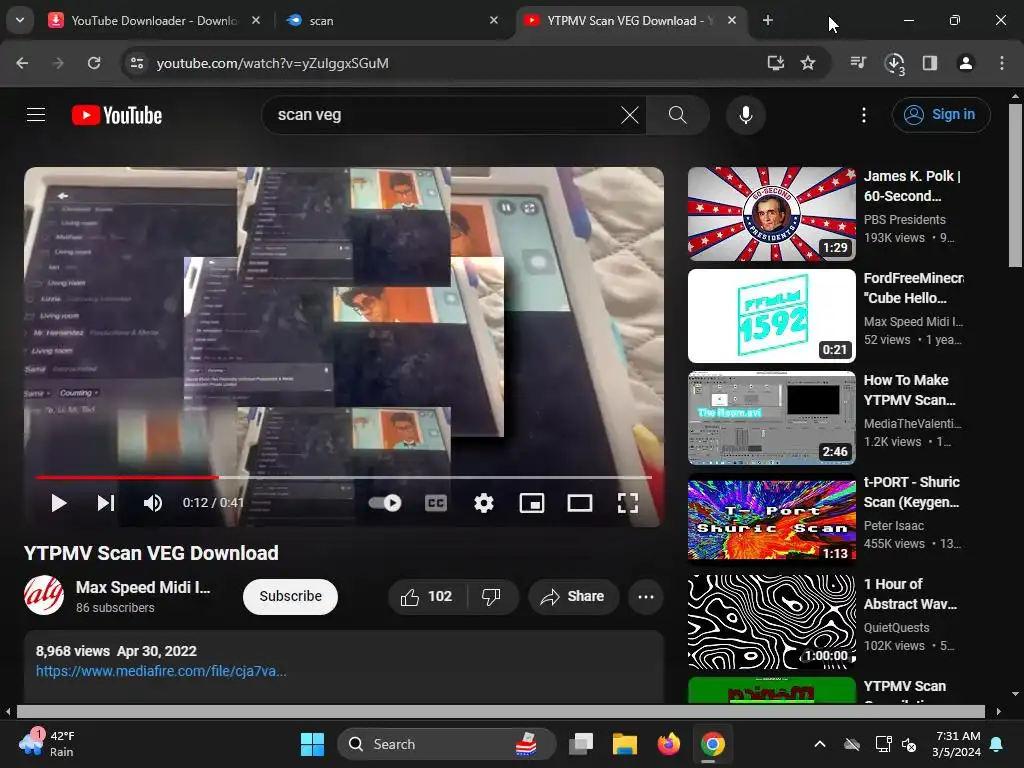Open the Chrome three-dot menu
Viewport: 1024px width, 768px height.
click(x=1002, y=63)
